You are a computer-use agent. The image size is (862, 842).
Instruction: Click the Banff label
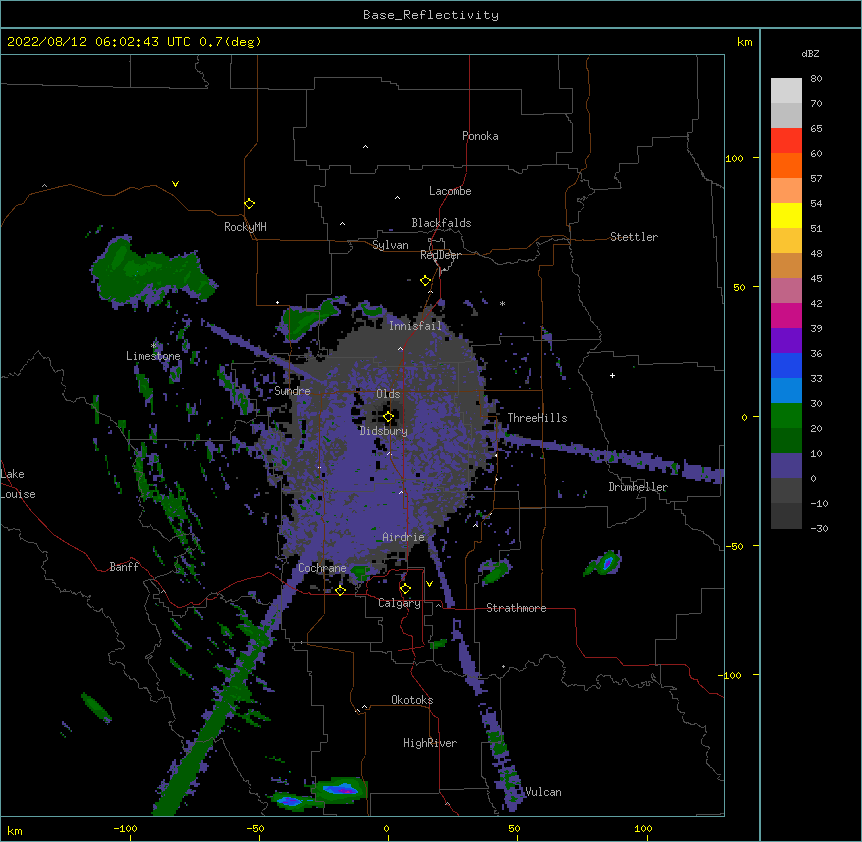[124, 567]
